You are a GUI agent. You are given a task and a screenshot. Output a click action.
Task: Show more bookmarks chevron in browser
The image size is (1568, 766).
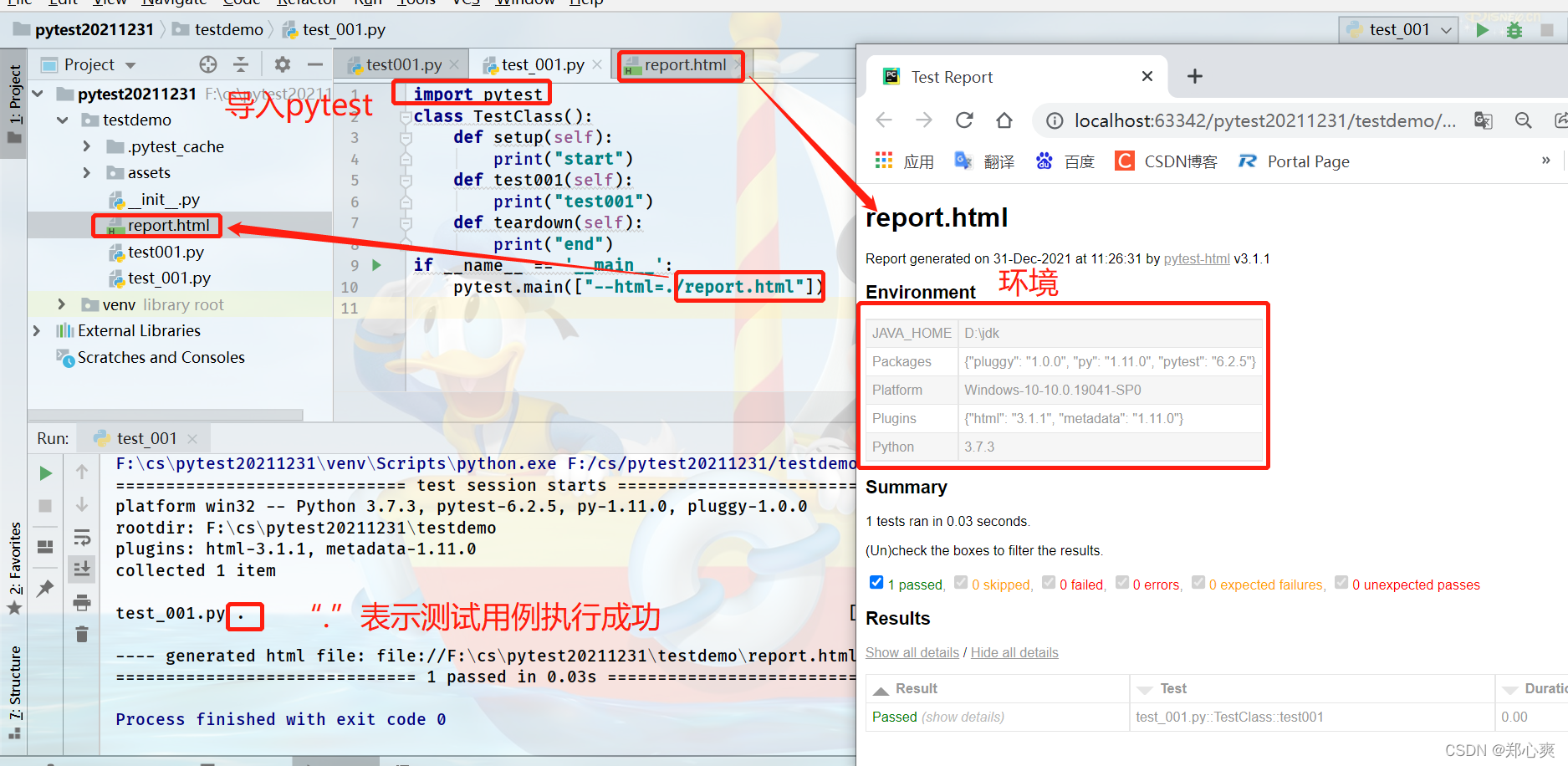(x=1546, y=161)
